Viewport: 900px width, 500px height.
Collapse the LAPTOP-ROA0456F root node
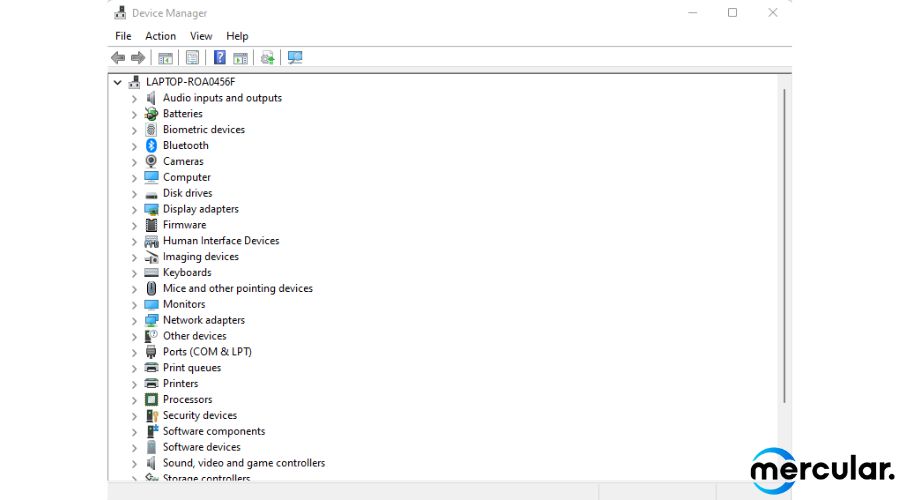coord(118,83)
